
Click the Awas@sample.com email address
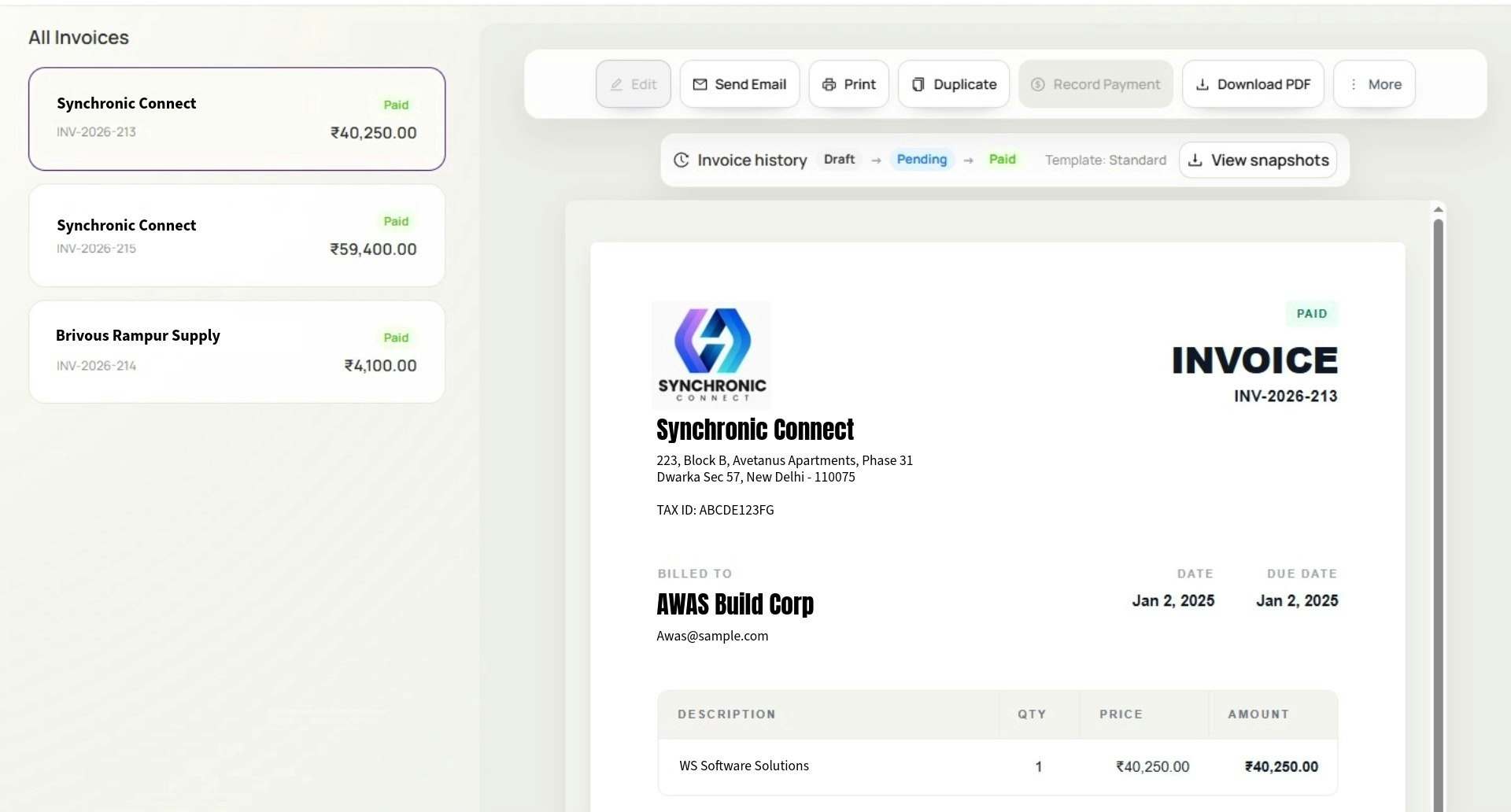point(712,636)
